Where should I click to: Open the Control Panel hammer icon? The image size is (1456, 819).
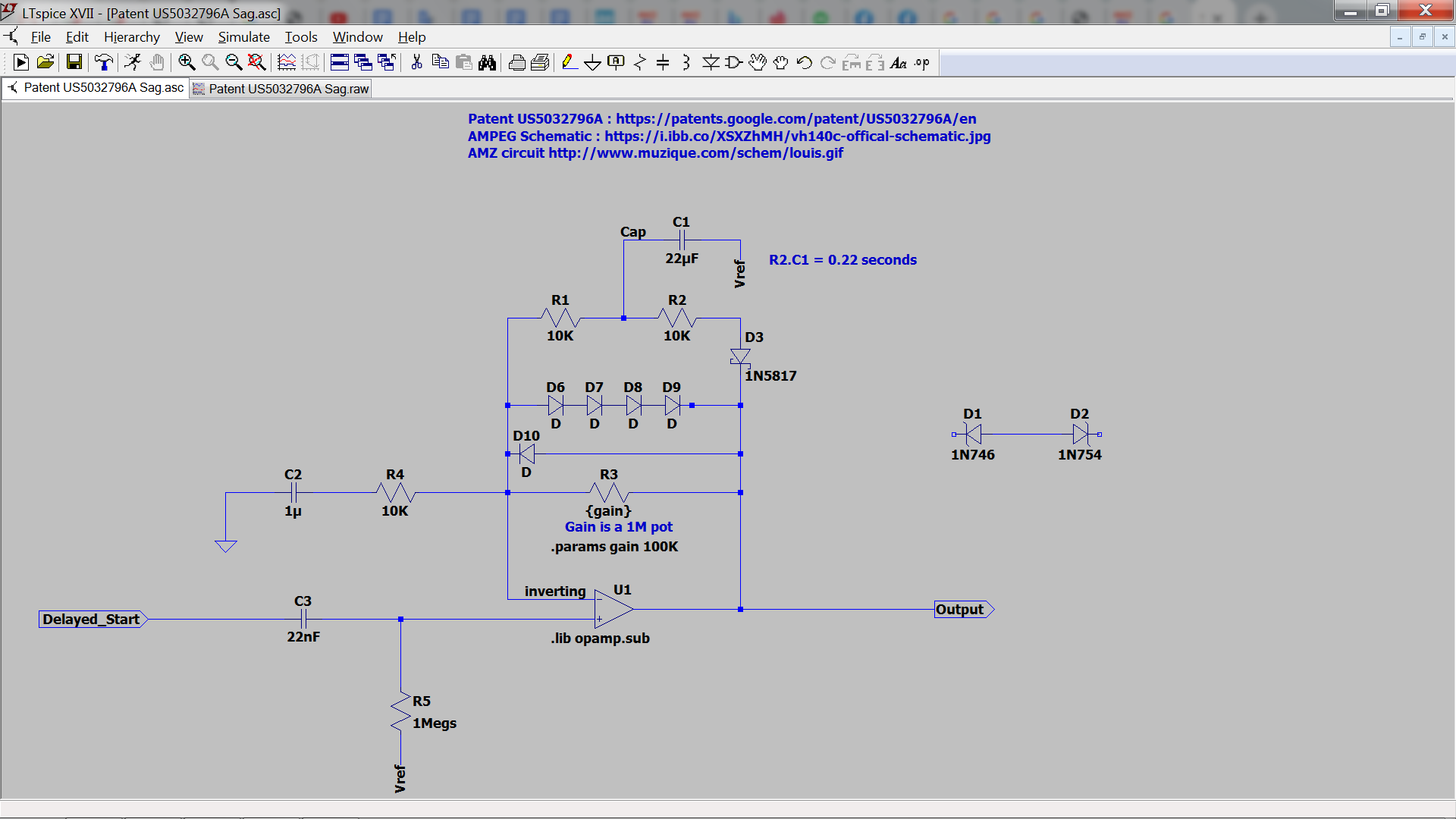coord(103,63)
